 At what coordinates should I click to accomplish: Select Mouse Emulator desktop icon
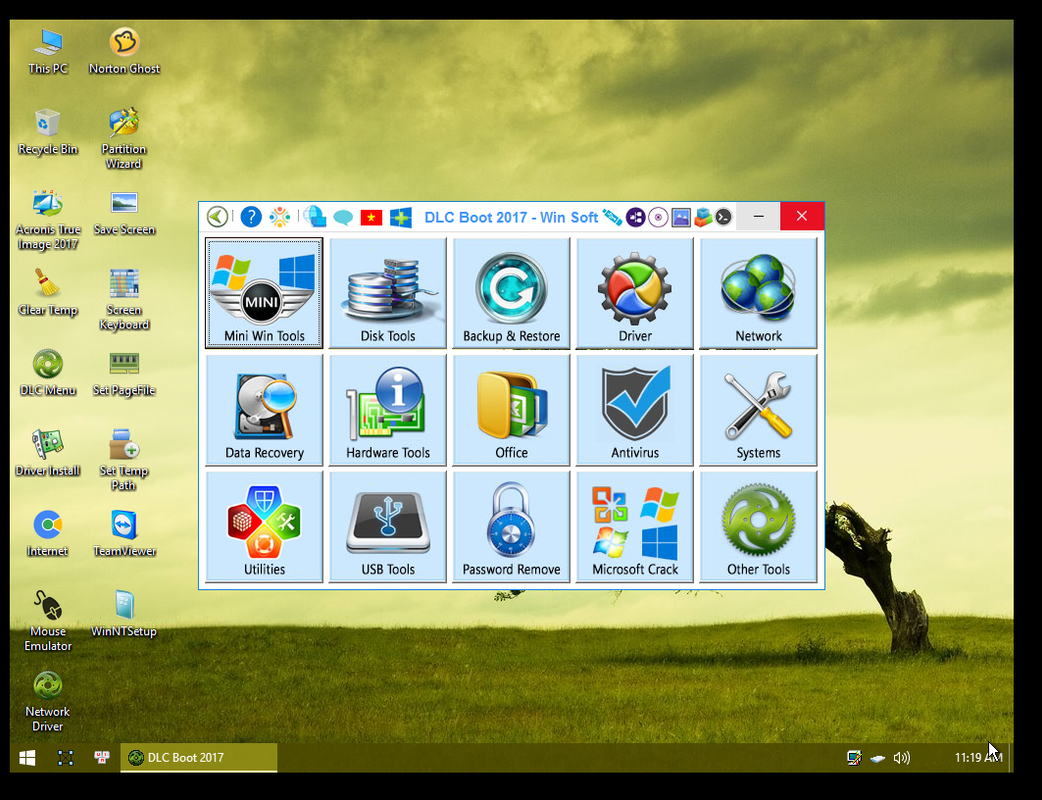pos(48,621)
